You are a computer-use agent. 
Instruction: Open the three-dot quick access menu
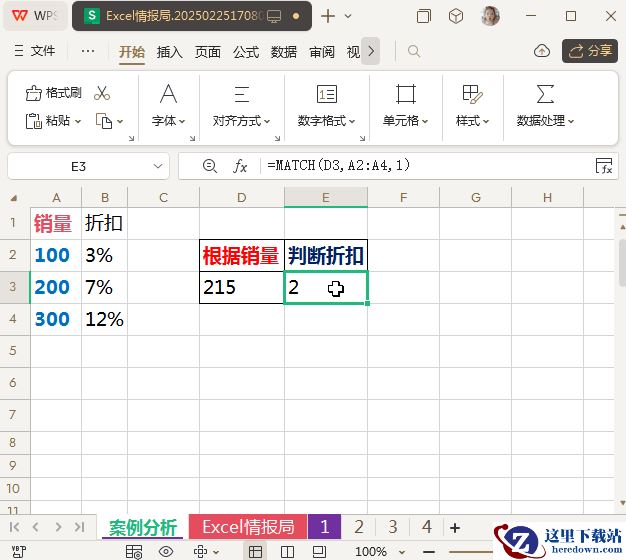pos(88,51)
